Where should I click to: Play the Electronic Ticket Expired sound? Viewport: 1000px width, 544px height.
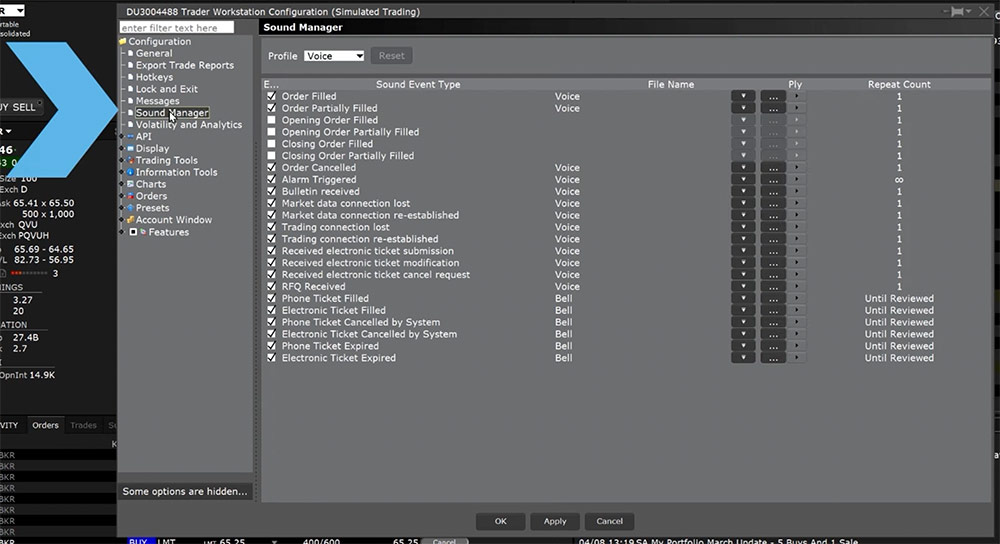point(797,358)
